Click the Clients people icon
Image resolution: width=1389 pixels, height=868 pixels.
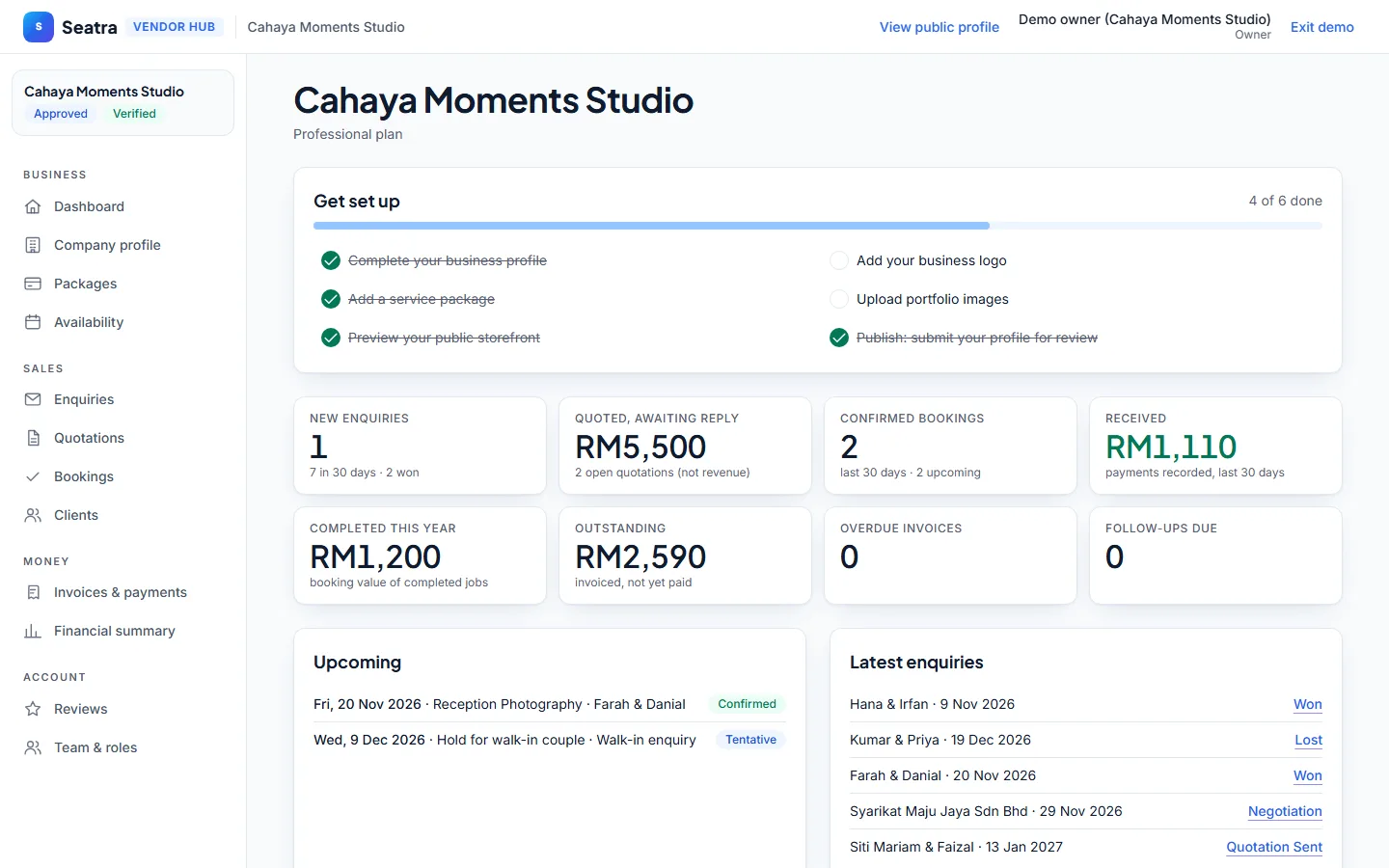coord(33,515)
